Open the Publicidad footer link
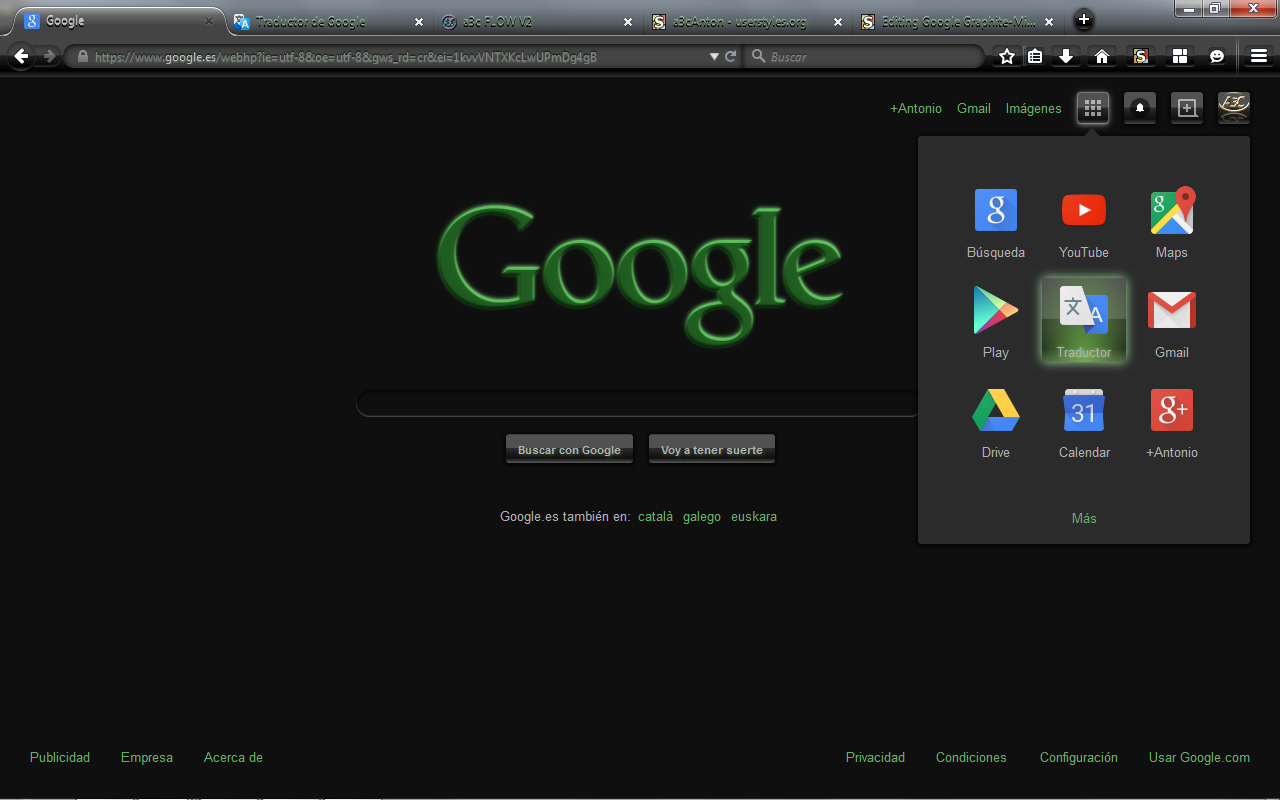 (x=60, y=758)
